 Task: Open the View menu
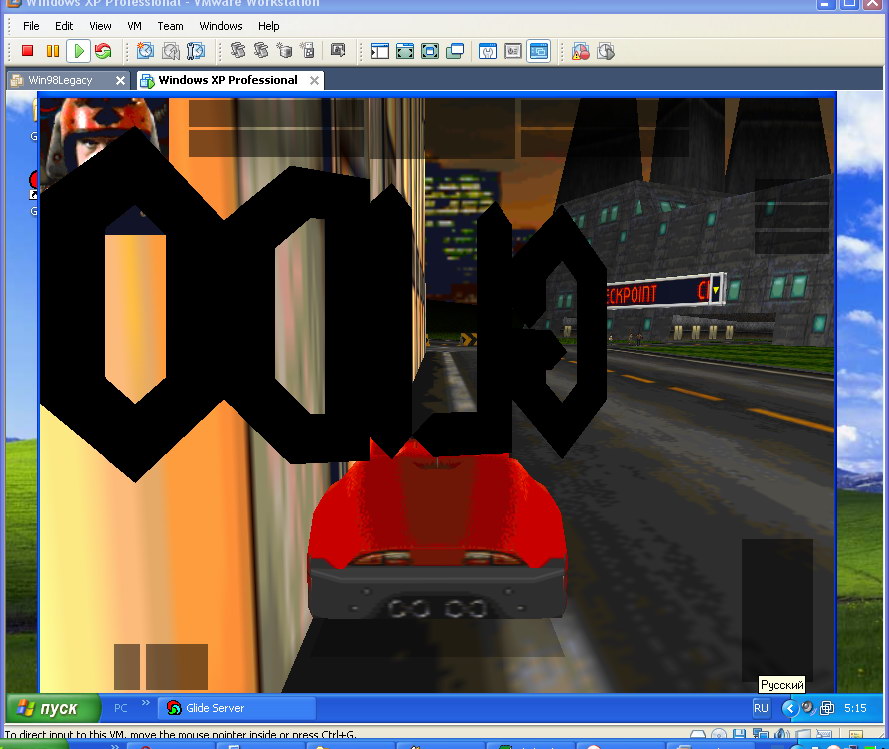click(100, 26)
